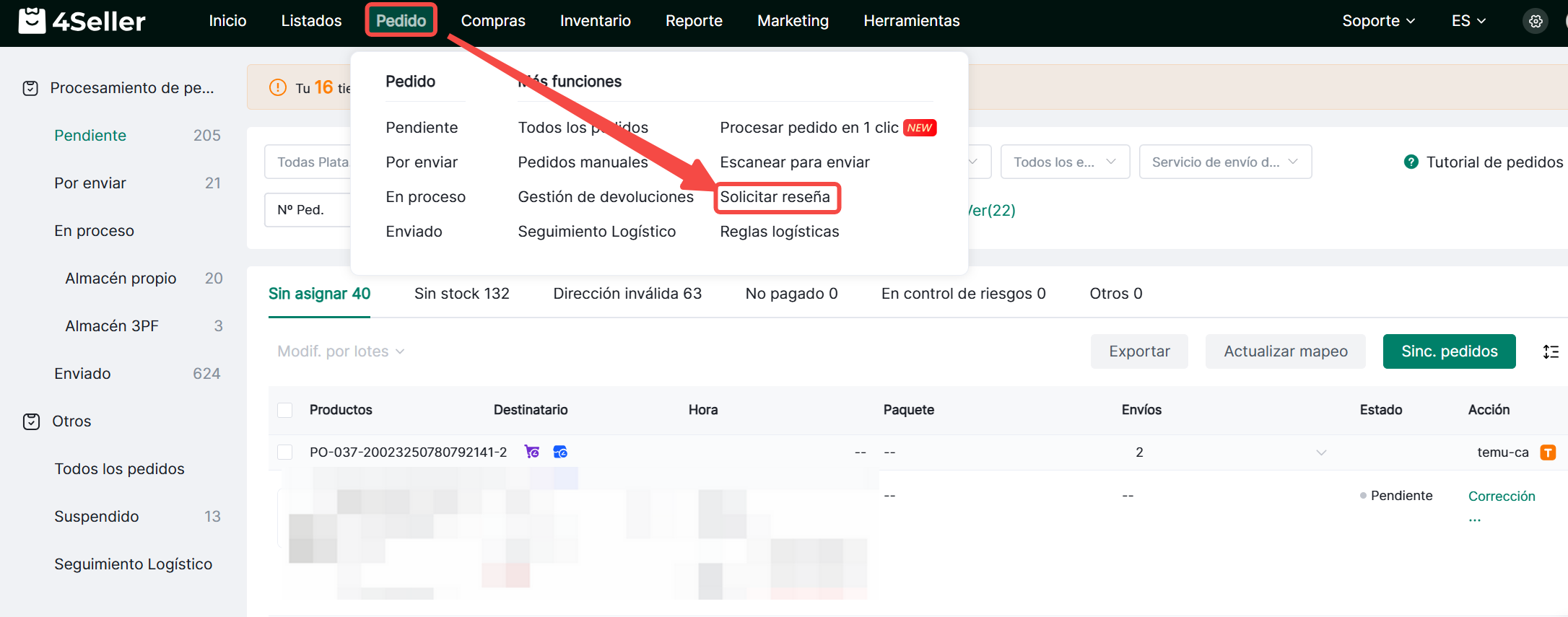The height and width of the screenshot is (617, 1568).
Task: Open the settings gear icon
Action: (1536, 21)
